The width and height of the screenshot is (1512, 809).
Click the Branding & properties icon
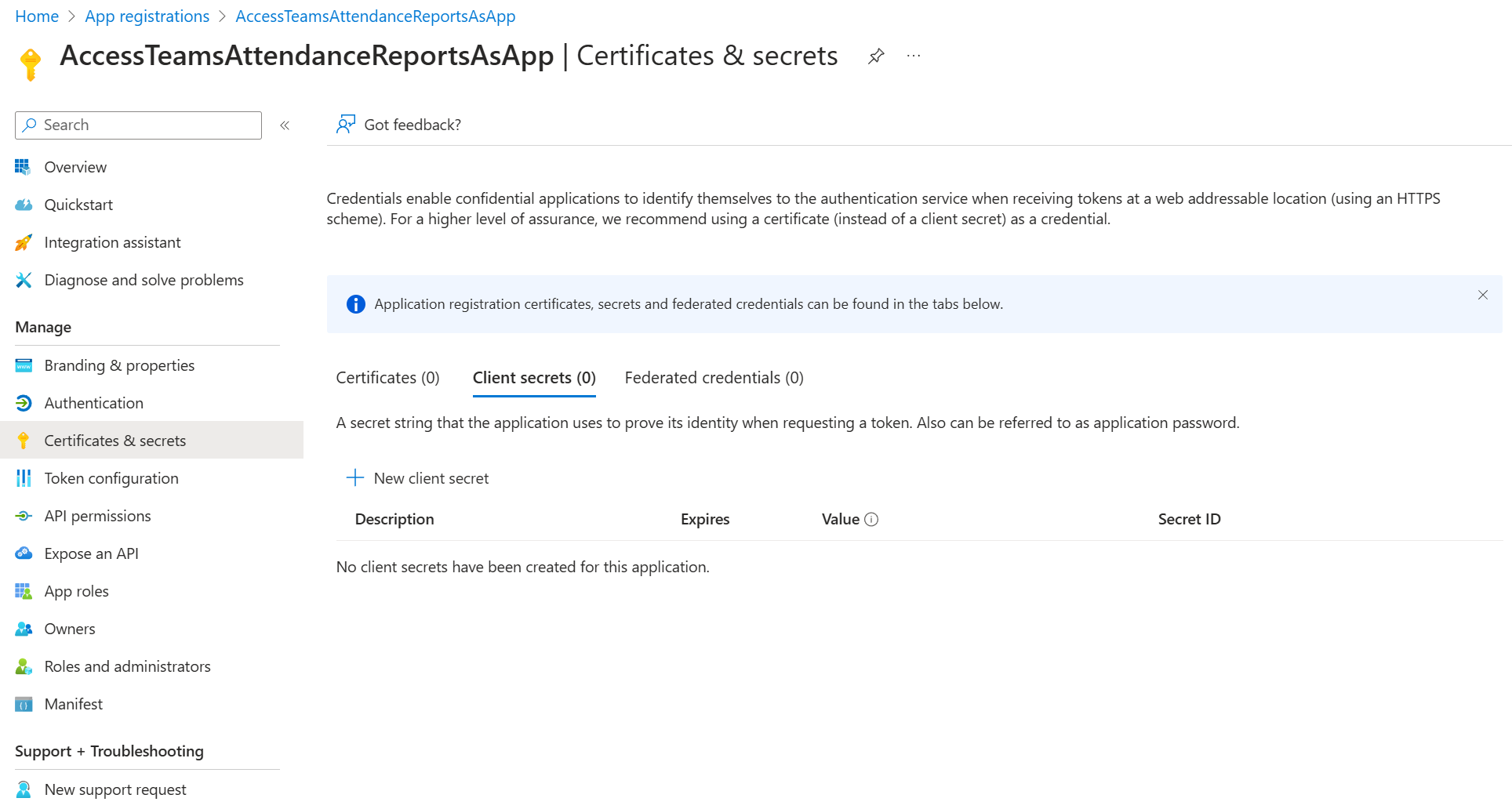coord(24,365)
